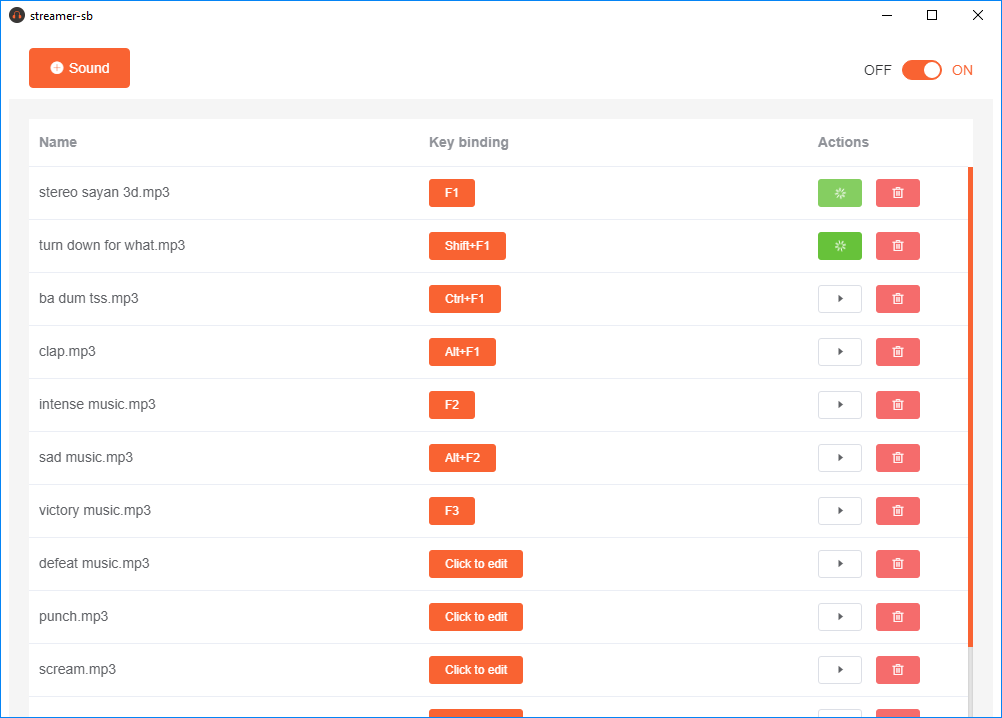Viewport: 1002px width, 718px height.
Task: Delete intense music.mp3 via its trash icon
Action: coord(898,405)
